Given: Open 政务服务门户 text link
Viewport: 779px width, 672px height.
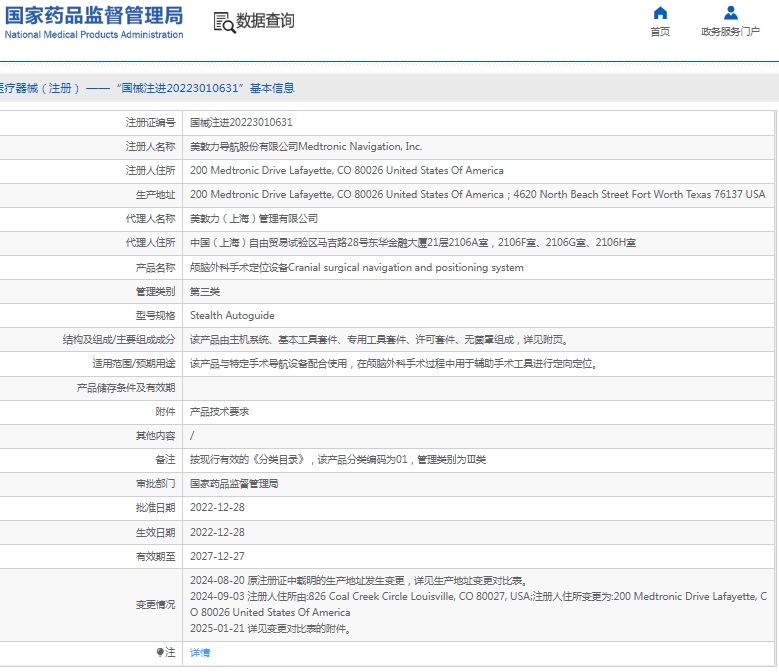Looking at the screenshot, I should [730, 32].
